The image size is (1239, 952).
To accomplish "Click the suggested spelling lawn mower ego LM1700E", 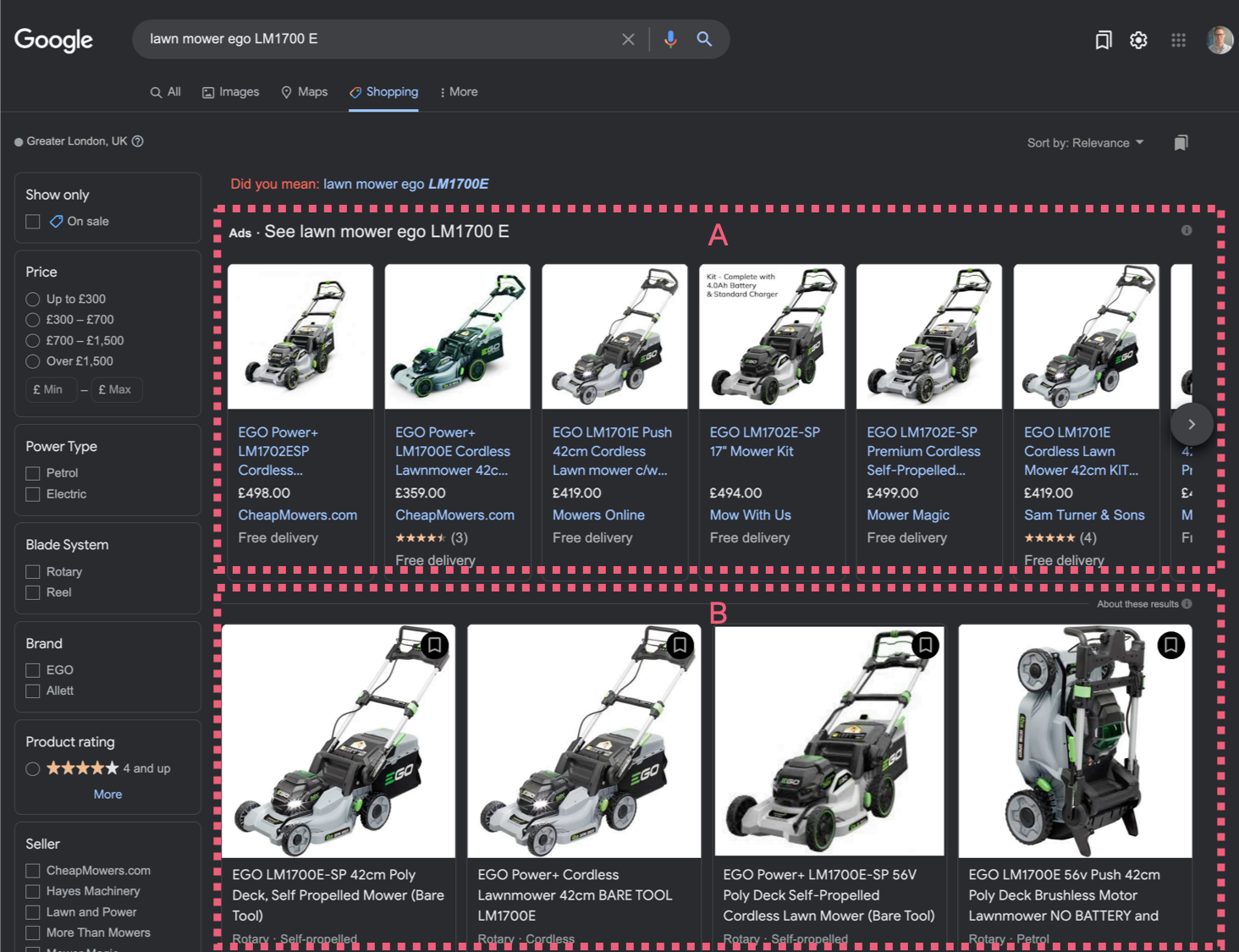I will tap(406, 184).
